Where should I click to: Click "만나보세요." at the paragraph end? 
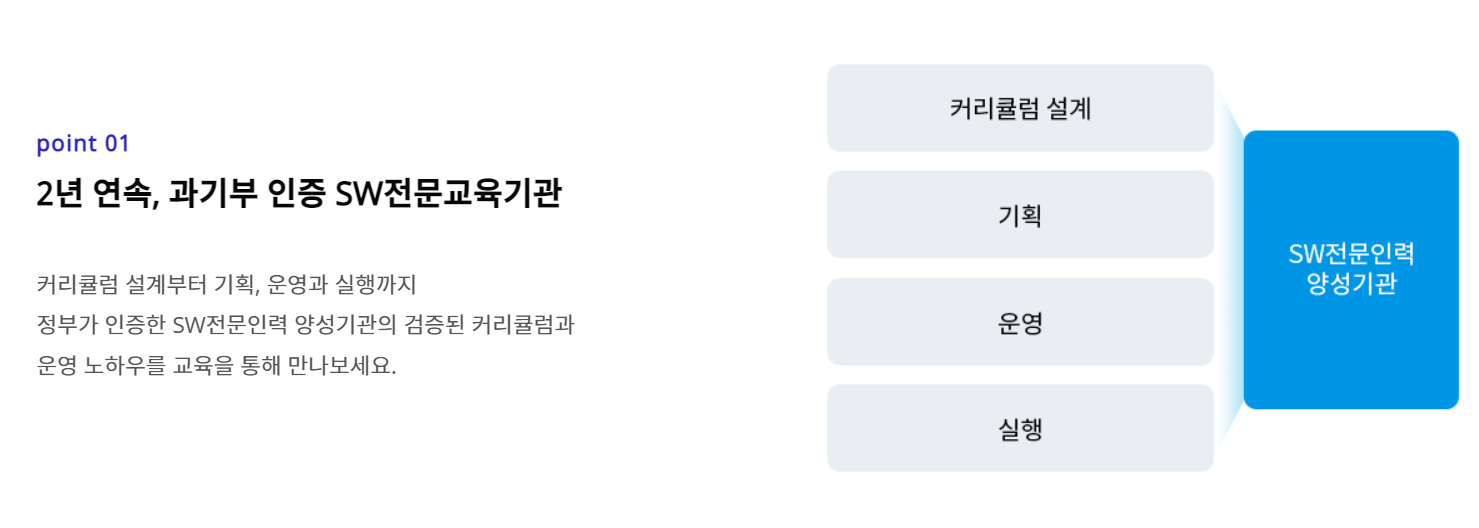coord(344,365)
